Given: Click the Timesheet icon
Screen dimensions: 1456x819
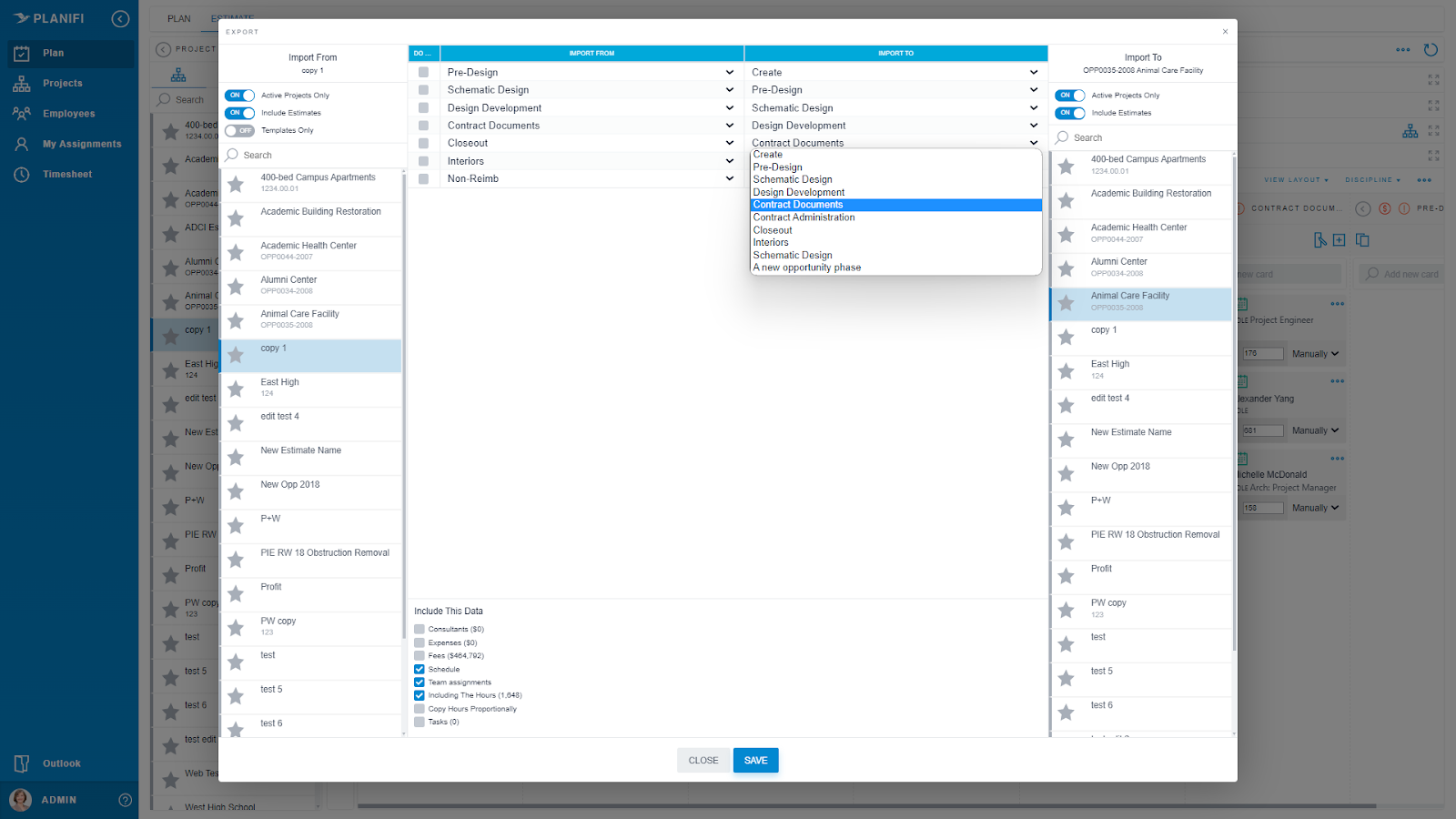Looking at the screenshot, I should tap(22, 174).
